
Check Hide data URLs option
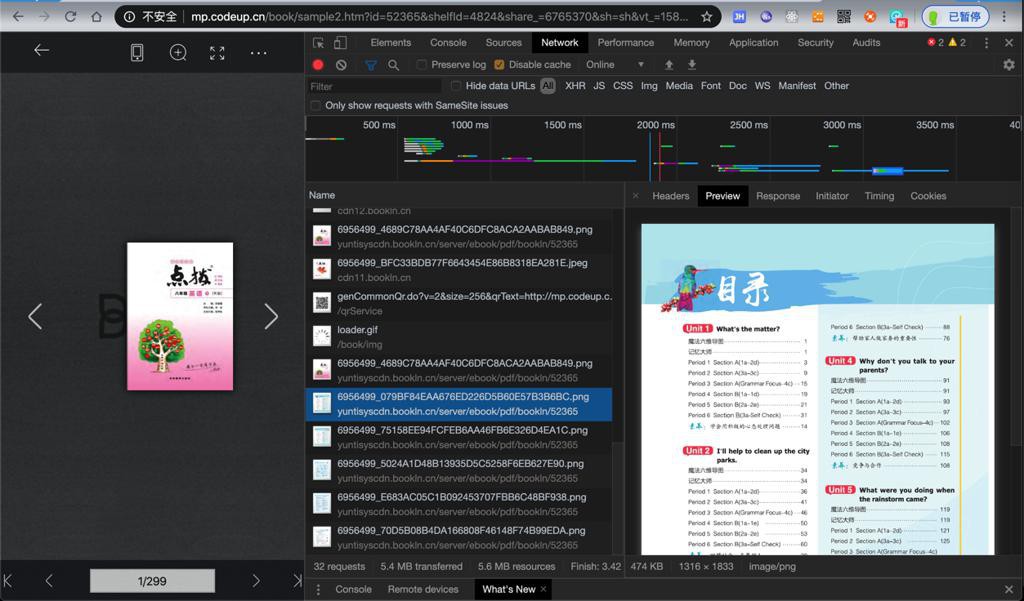tap(456, 86)
